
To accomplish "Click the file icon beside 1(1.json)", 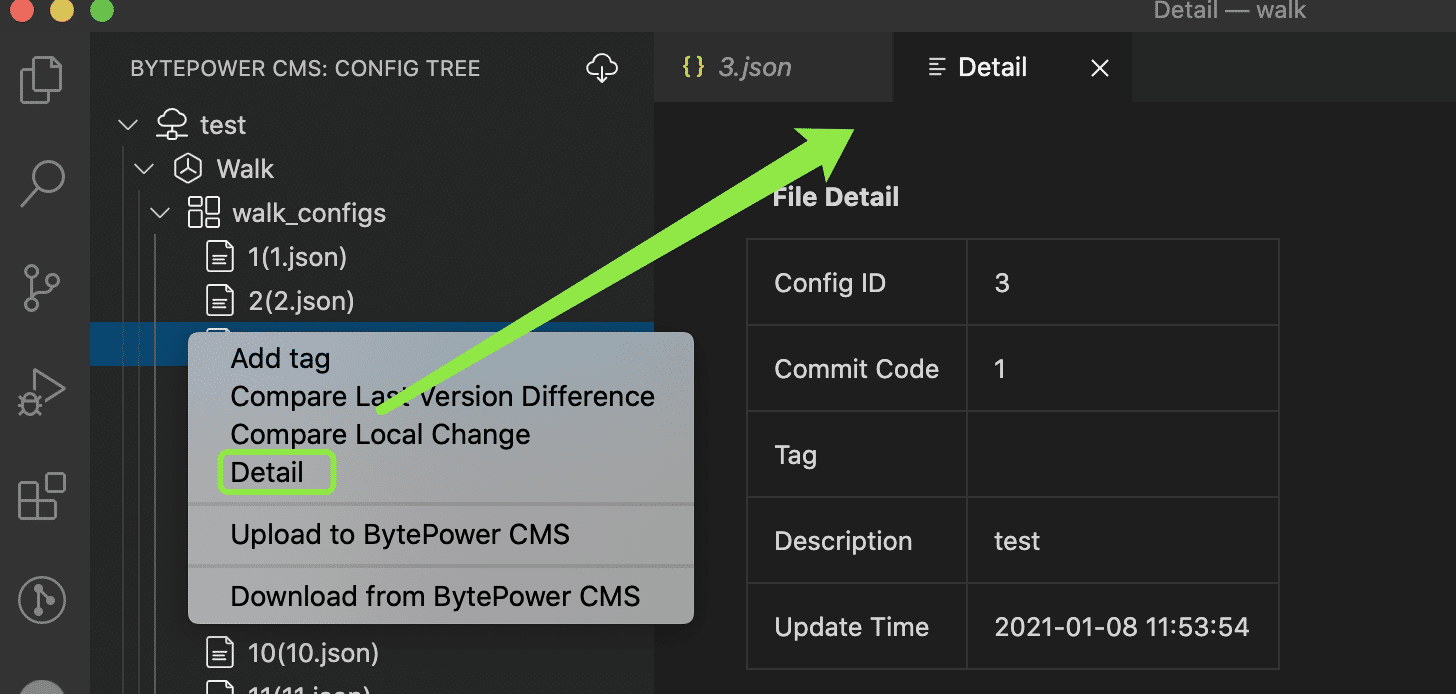I will click(x=219, y=257).
